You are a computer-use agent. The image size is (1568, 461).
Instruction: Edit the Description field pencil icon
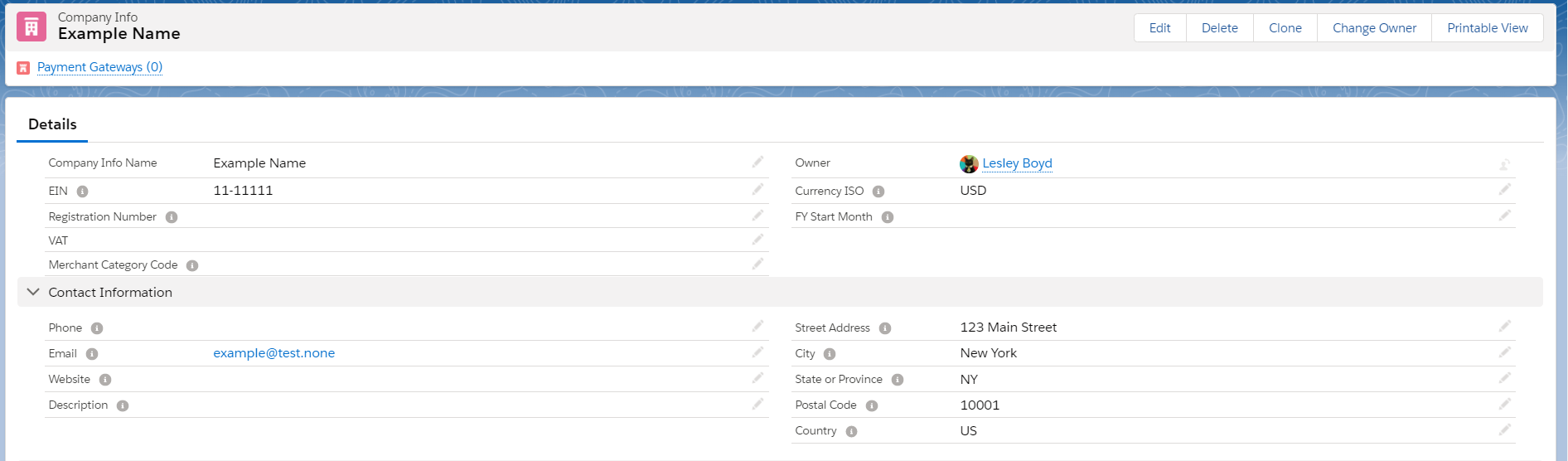coord(757,404)
